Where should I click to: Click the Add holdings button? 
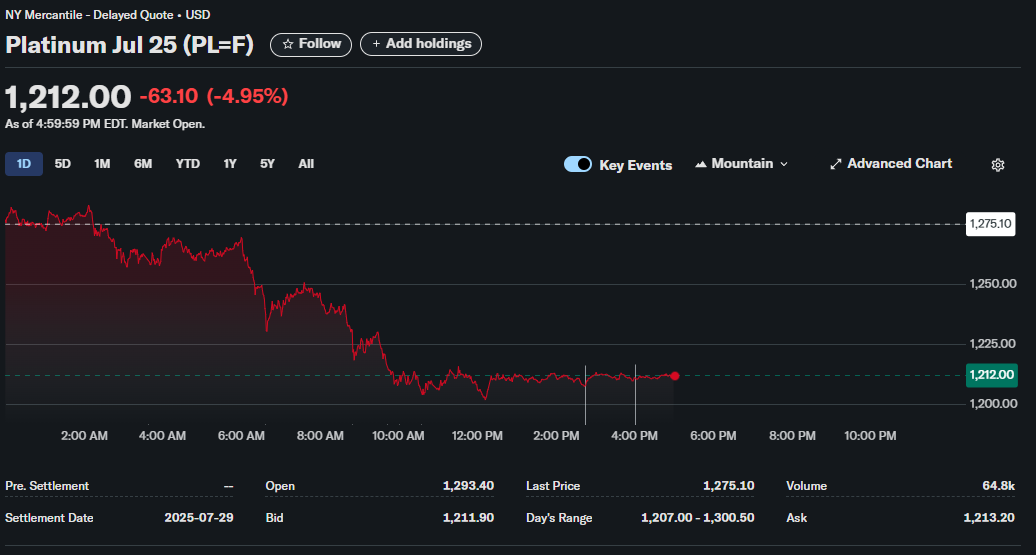(x=421, y=44)
